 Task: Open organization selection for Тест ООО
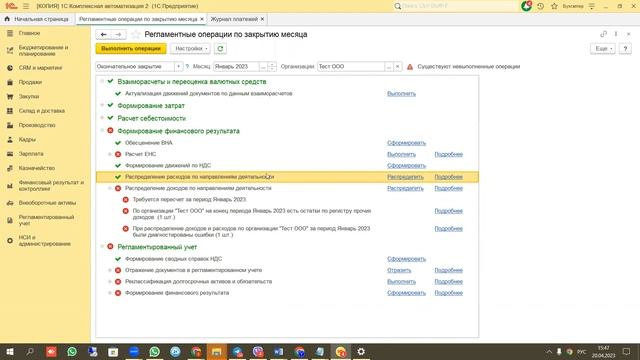389,67
